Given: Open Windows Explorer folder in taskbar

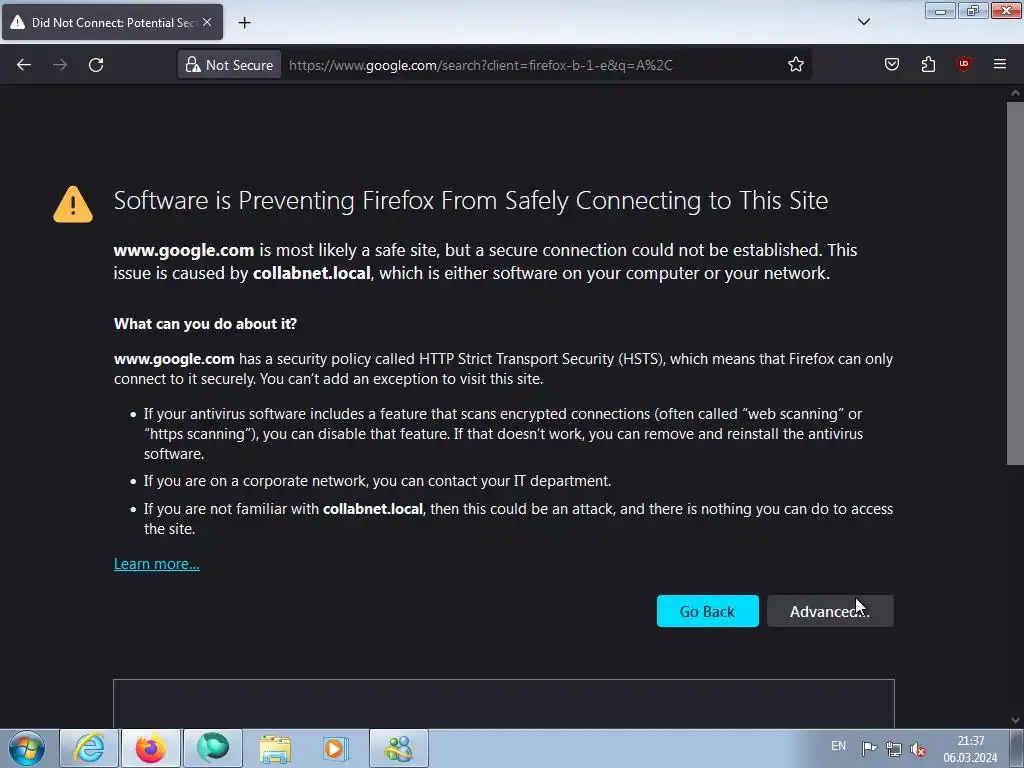Looking at the screenshot, I should [x=275, y=748].
